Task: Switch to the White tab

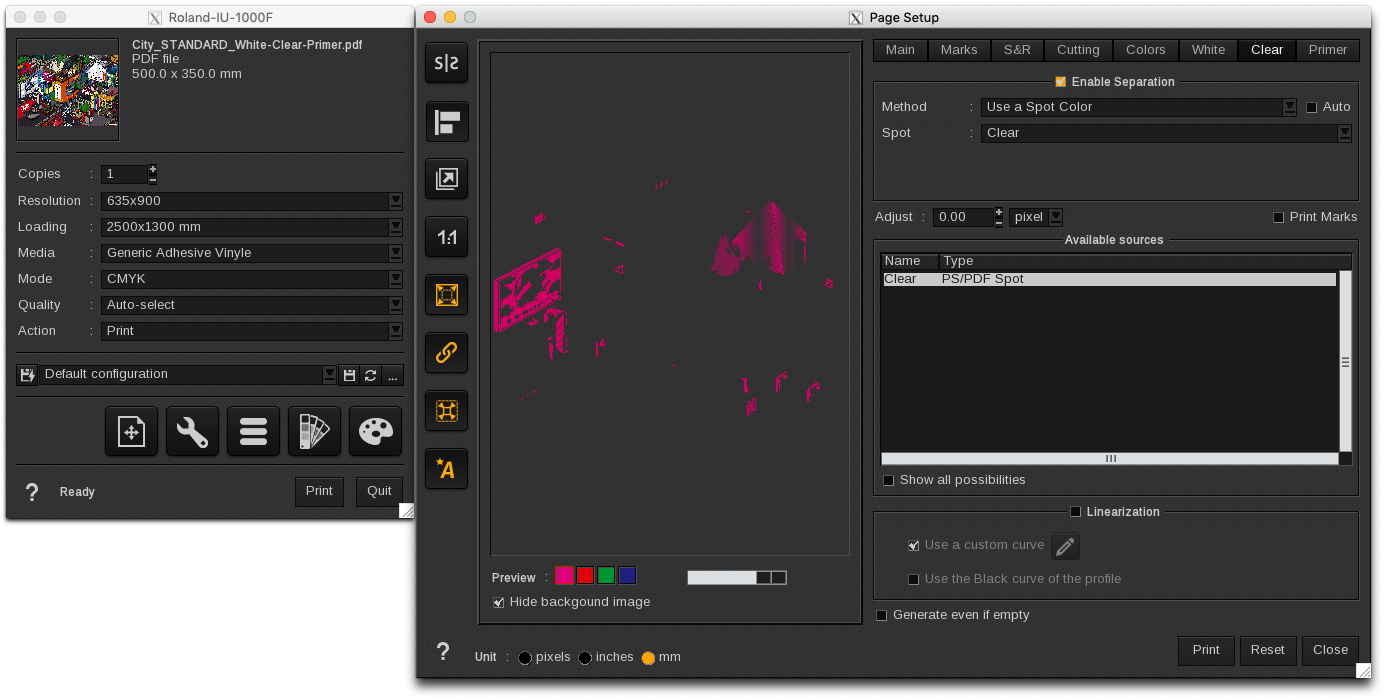Action: 1207,49
